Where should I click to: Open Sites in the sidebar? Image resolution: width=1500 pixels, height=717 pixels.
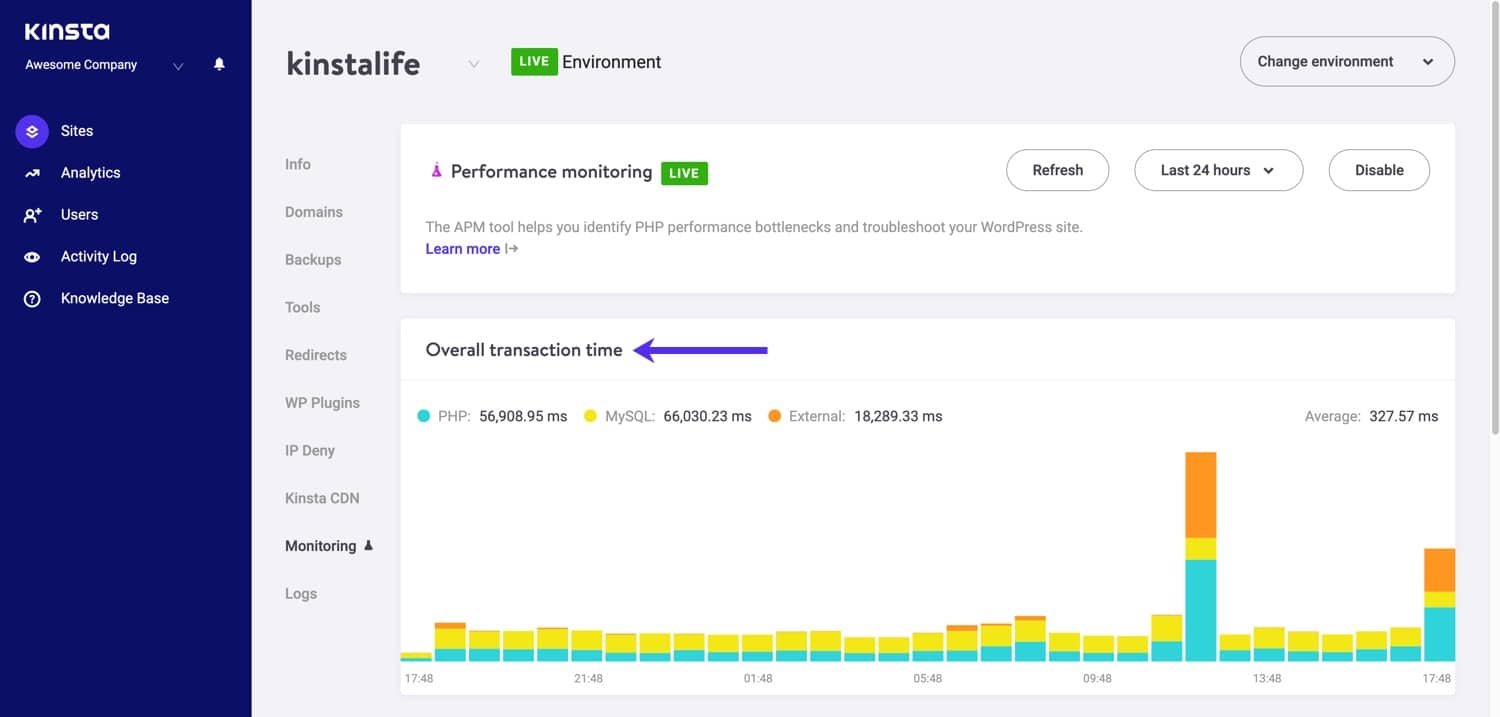tap(77, 131)
